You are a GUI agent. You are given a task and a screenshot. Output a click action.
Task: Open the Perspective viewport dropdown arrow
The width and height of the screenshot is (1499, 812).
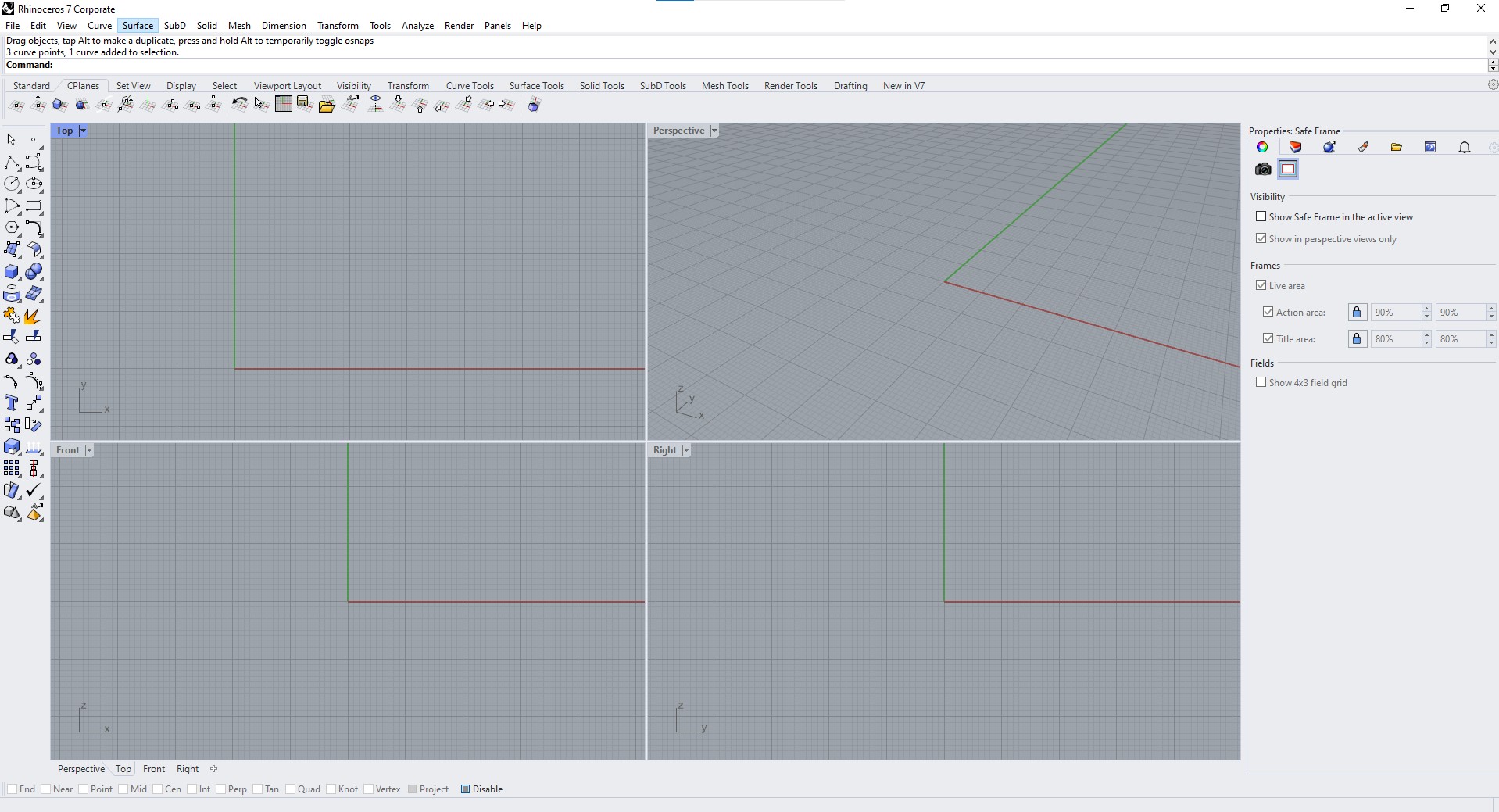point(714,131)
